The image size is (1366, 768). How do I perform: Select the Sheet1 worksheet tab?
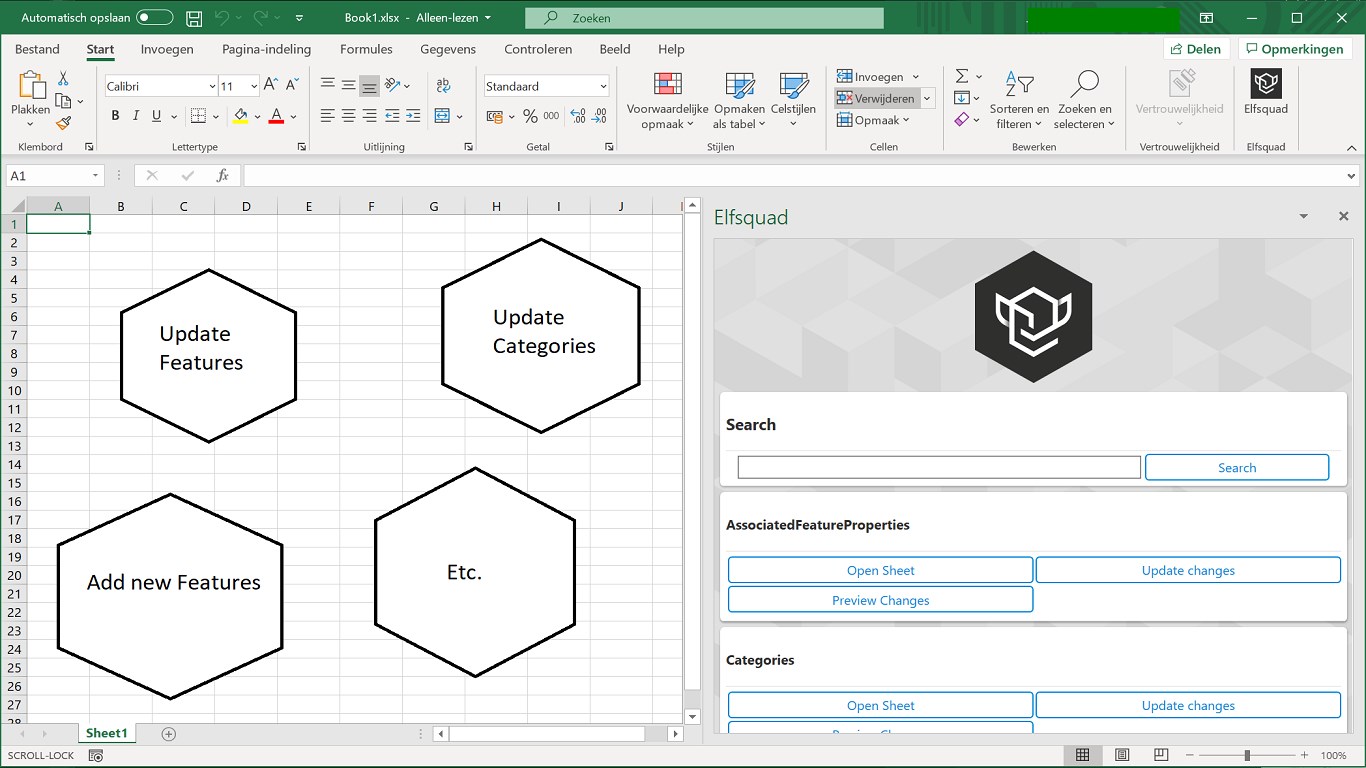[107, 734]
